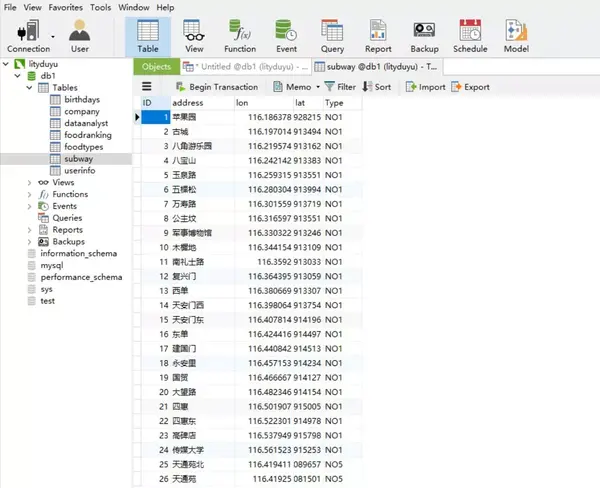Open the Connection tool
This screenshot has height=488, width=600.
(28, 36)
